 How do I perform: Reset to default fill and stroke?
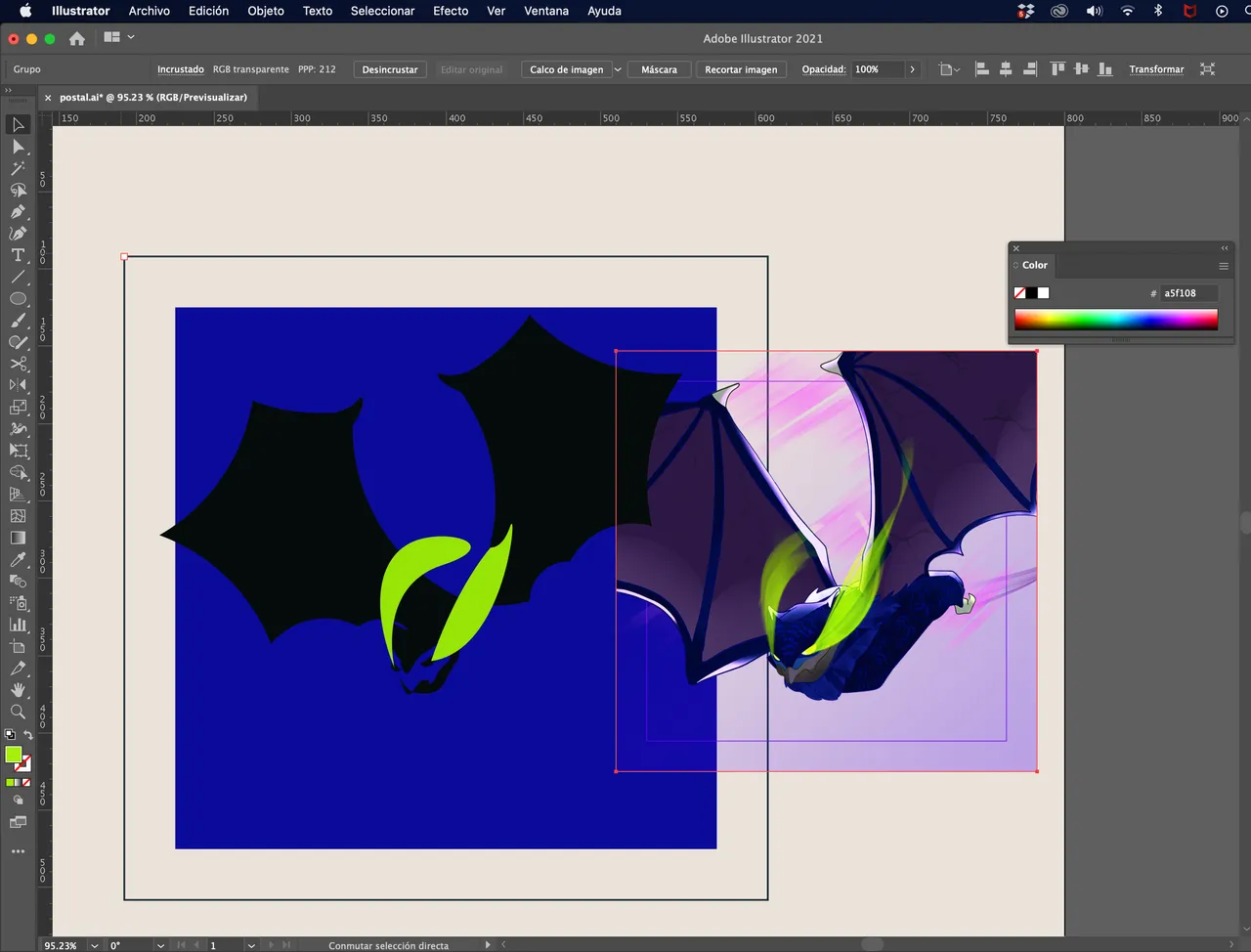pyautogui.click(x=10, y=735)
